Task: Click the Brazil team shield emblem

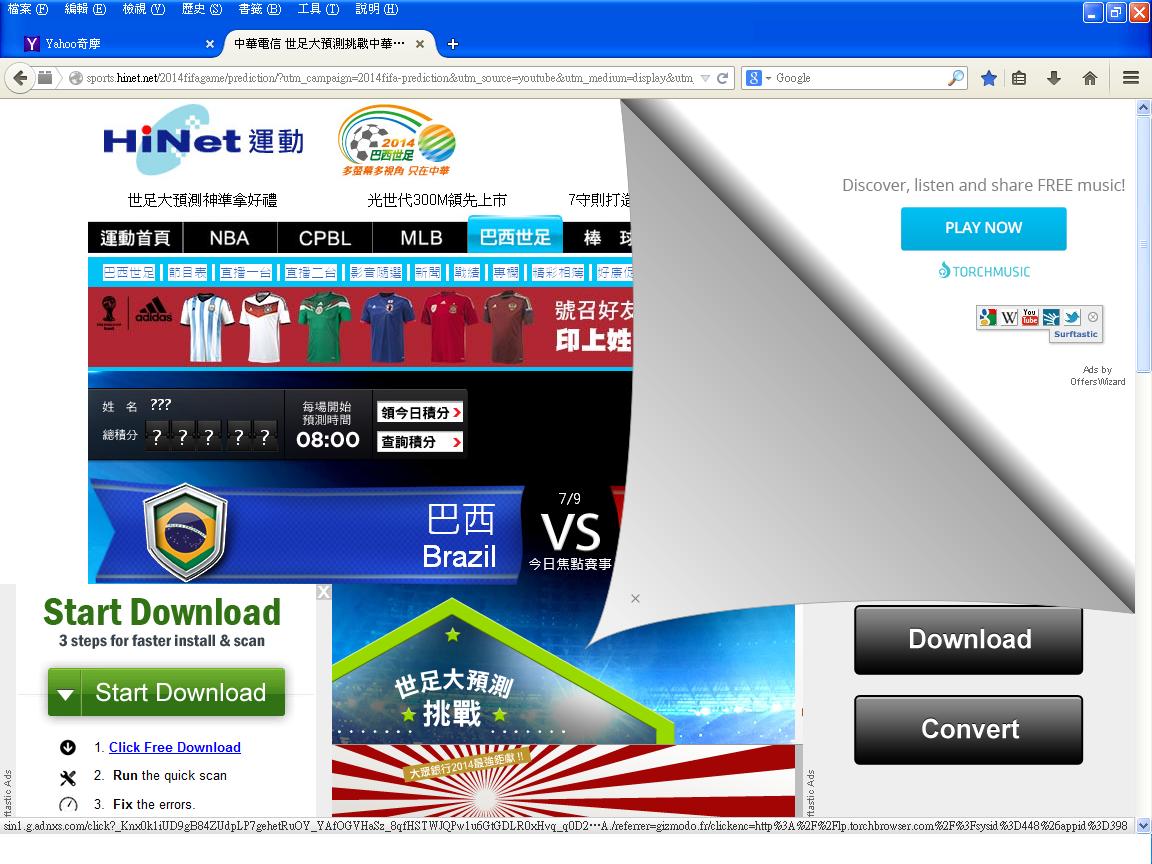Action: [186, 532]
